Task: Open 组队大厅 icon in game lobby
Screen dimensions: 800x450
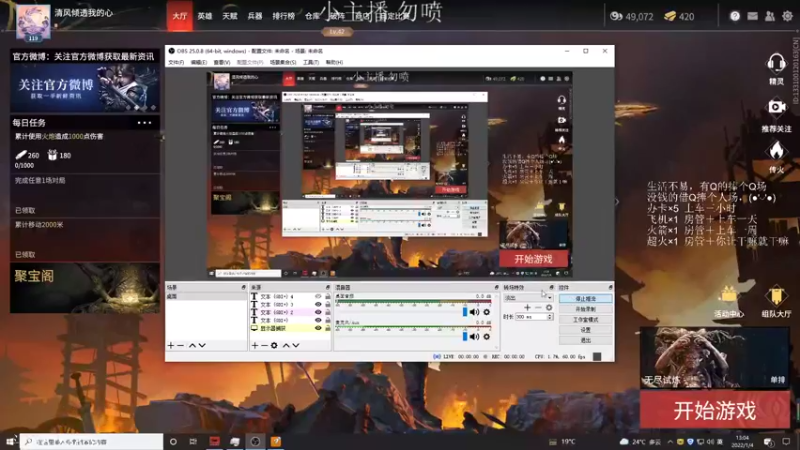Action: pos(776,295)
